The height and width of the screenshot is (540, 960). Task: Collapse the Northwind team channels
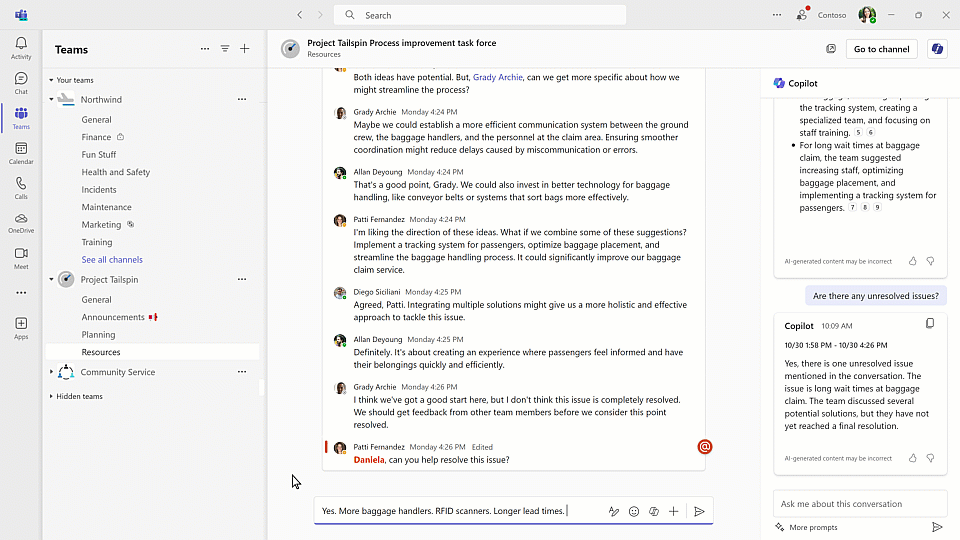click(x=52, y=100)
